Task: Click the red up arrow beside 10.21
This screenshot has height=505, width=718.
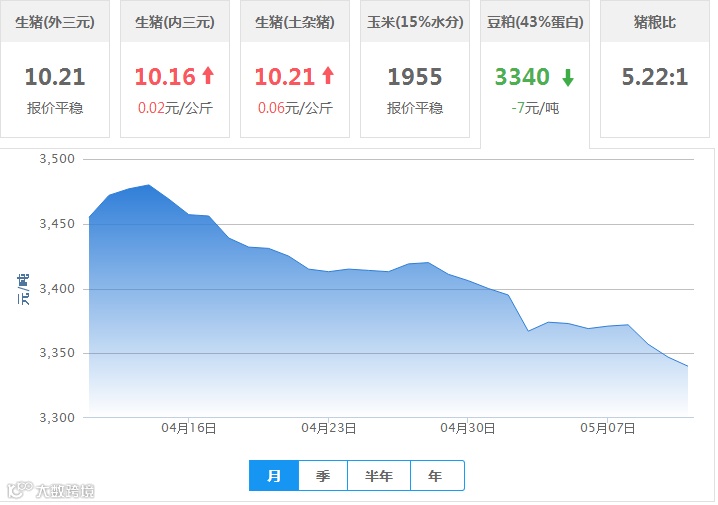Action: (x=328, y=76)
